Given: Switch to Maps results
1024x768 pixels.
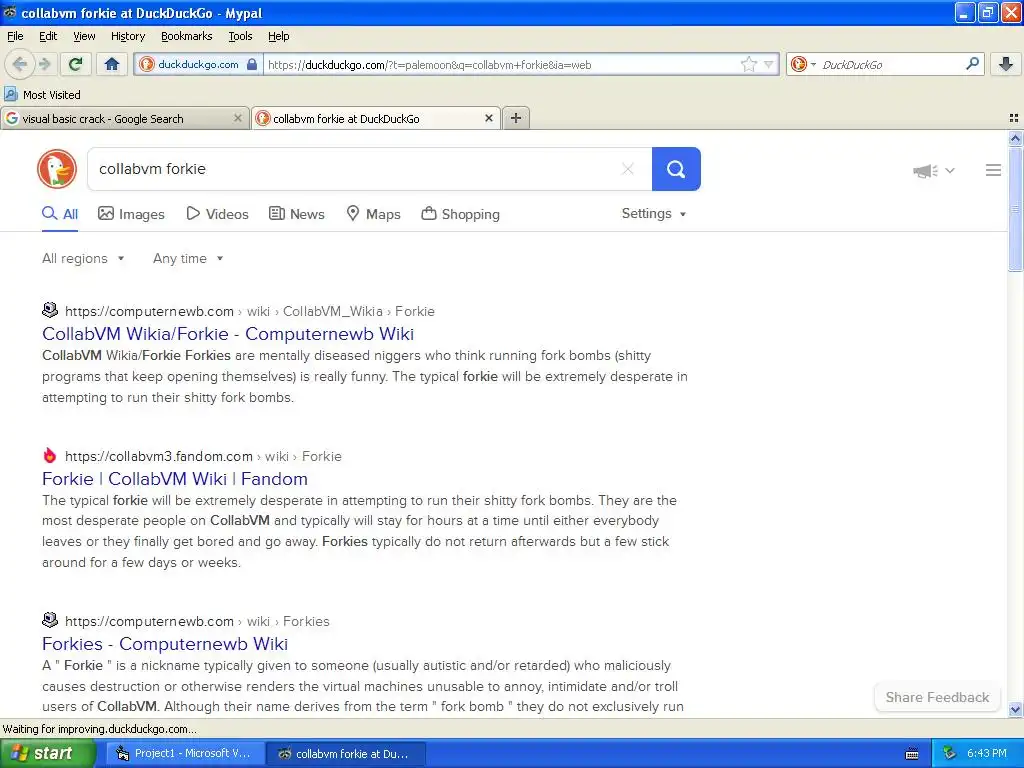Looking at the screenshot, I should click(373, 214).
